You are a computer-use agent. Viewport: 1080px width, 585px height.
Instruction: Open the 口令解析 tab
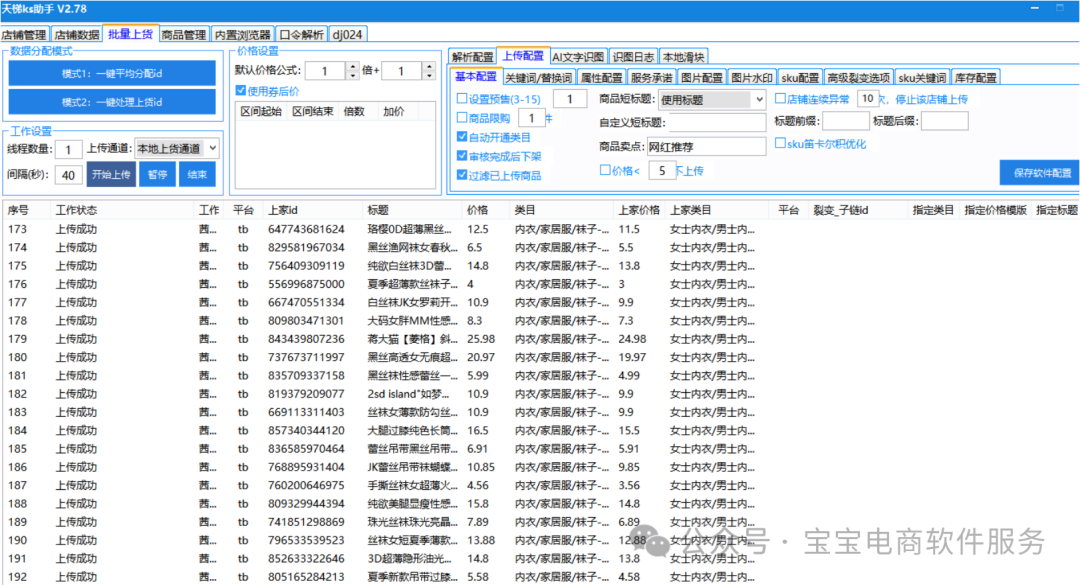pyautogui.click(x=301, y=34)
